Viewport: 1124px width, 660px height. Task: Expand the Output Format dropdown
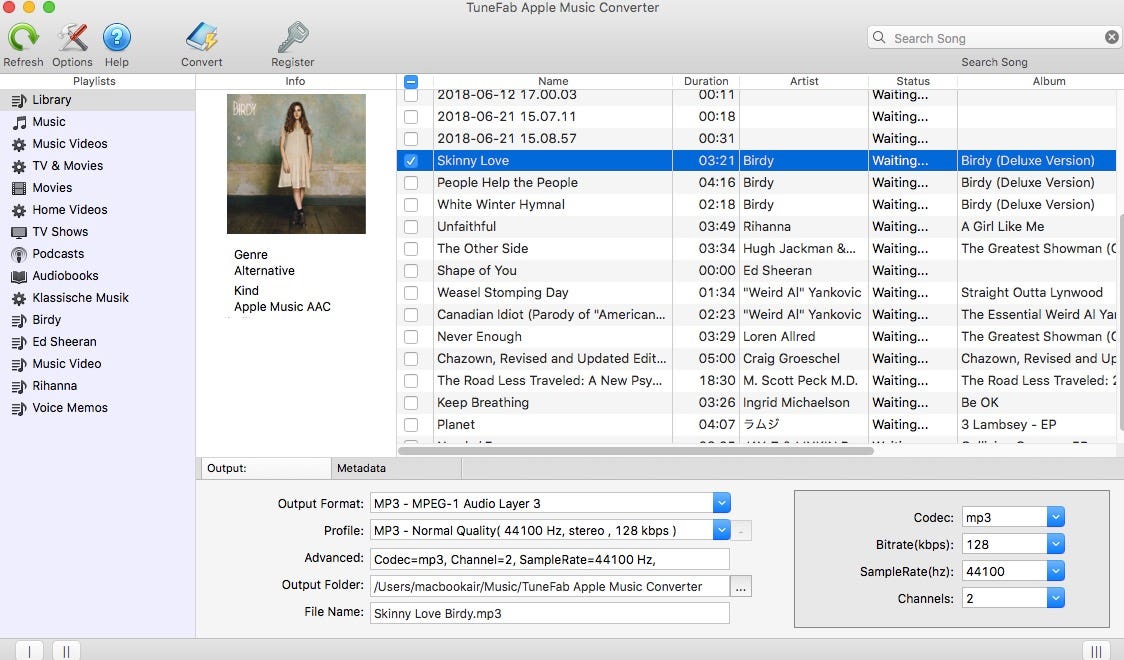coord(721,503)
